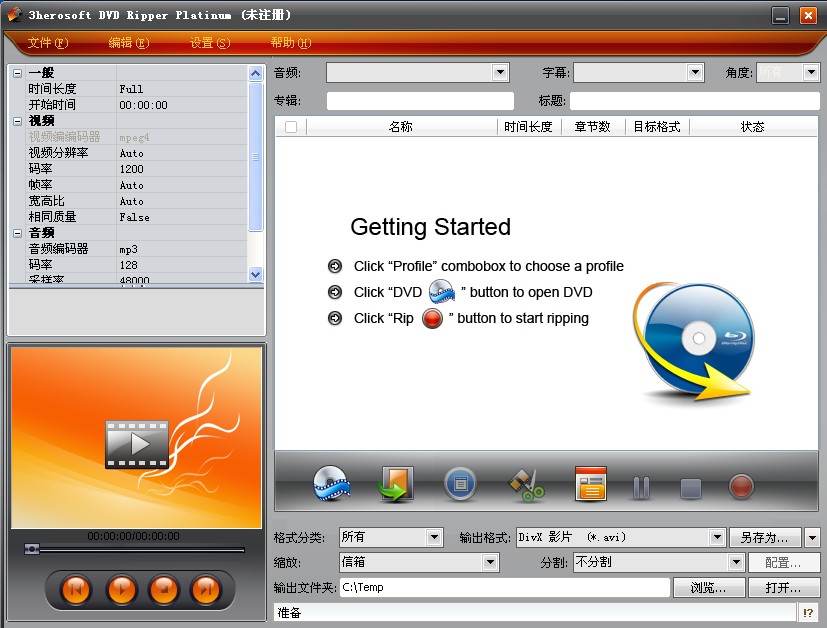Viewport: 827px width, 628px height.
Task: Click the 浏览 browse button
Action: pos(709,587)
